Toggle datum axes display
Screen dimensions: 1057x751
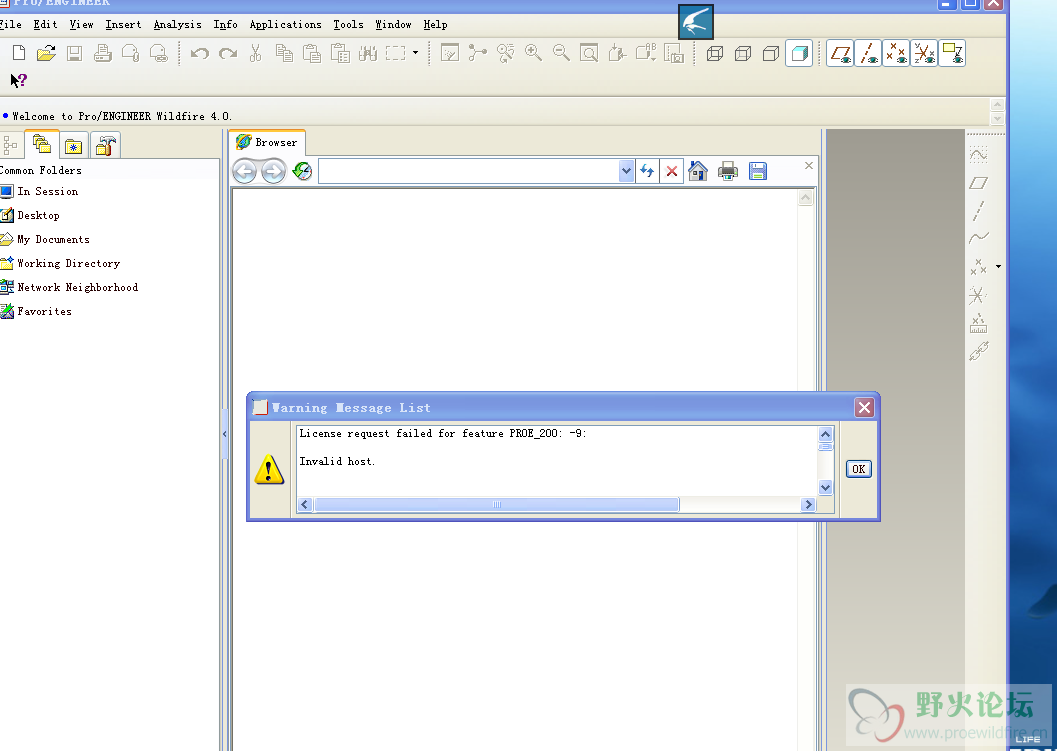coord(868,53)
